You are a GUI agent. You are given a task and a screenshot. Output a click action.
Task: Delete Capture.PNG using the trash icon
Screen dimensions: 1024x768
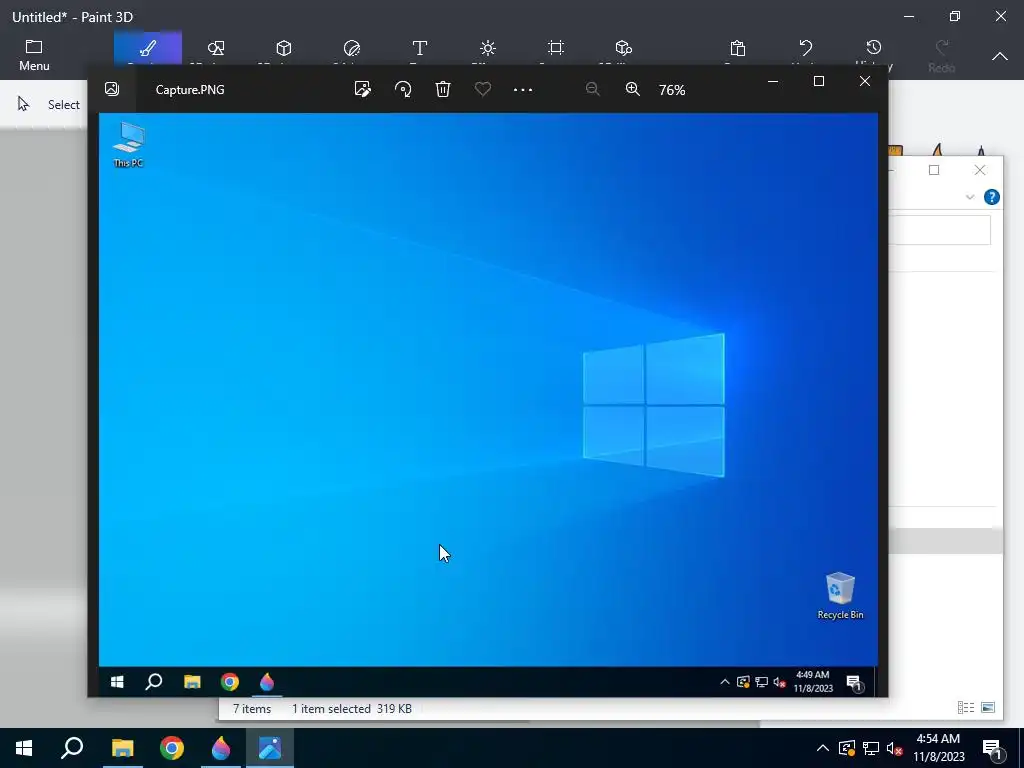pos(443,89)
